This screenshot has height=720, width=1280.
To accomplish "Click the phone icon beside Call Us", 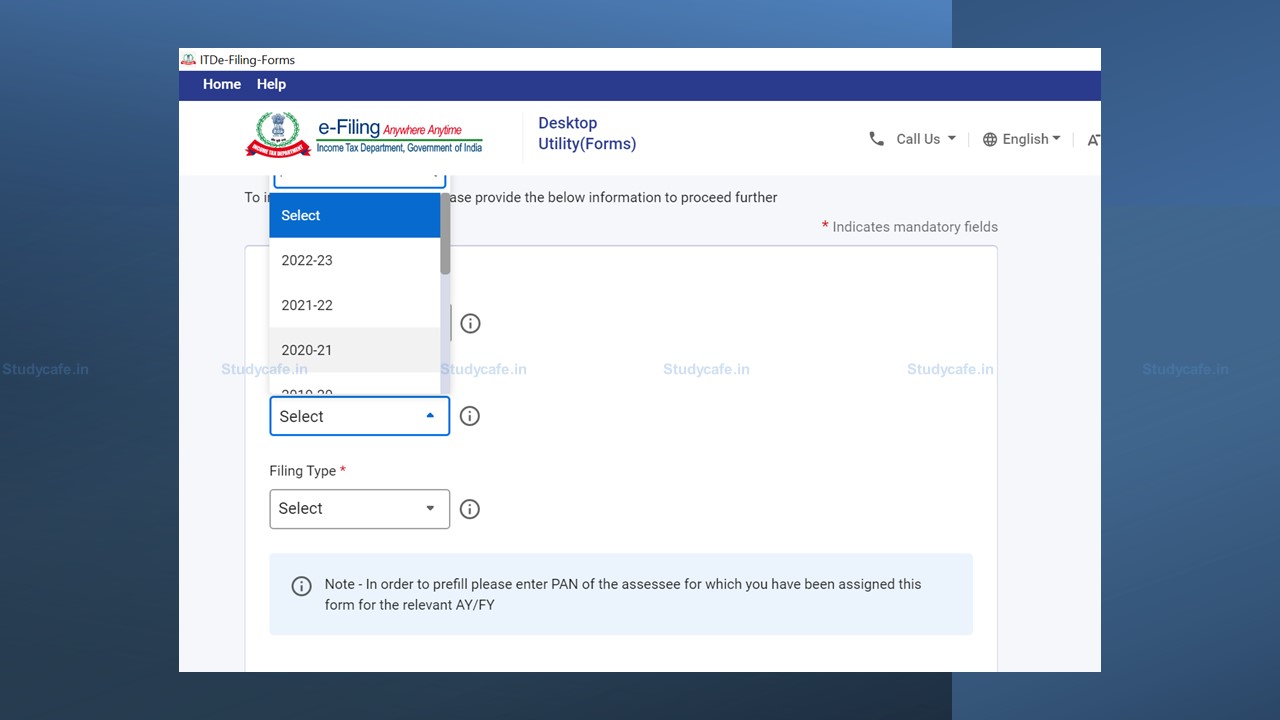I will point(876,139).
